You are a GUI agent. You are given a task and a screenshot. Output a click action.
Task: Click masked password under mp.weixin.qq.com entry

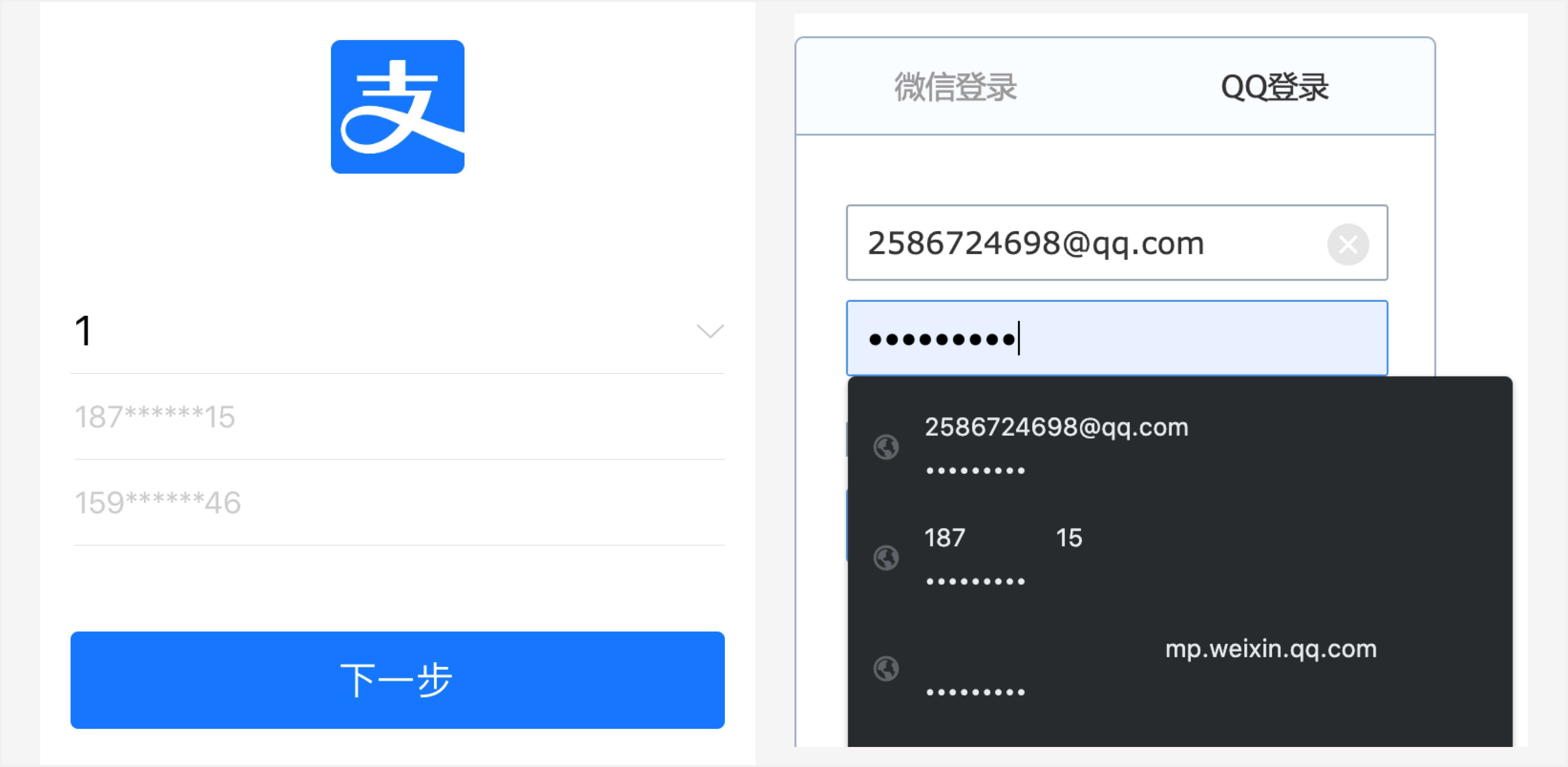click(975, 692)
